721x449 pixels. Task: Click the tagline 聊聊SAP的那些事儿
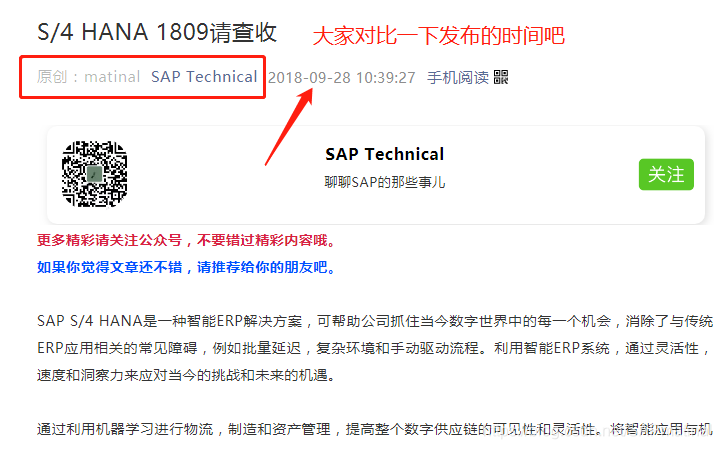click(384, 182)
